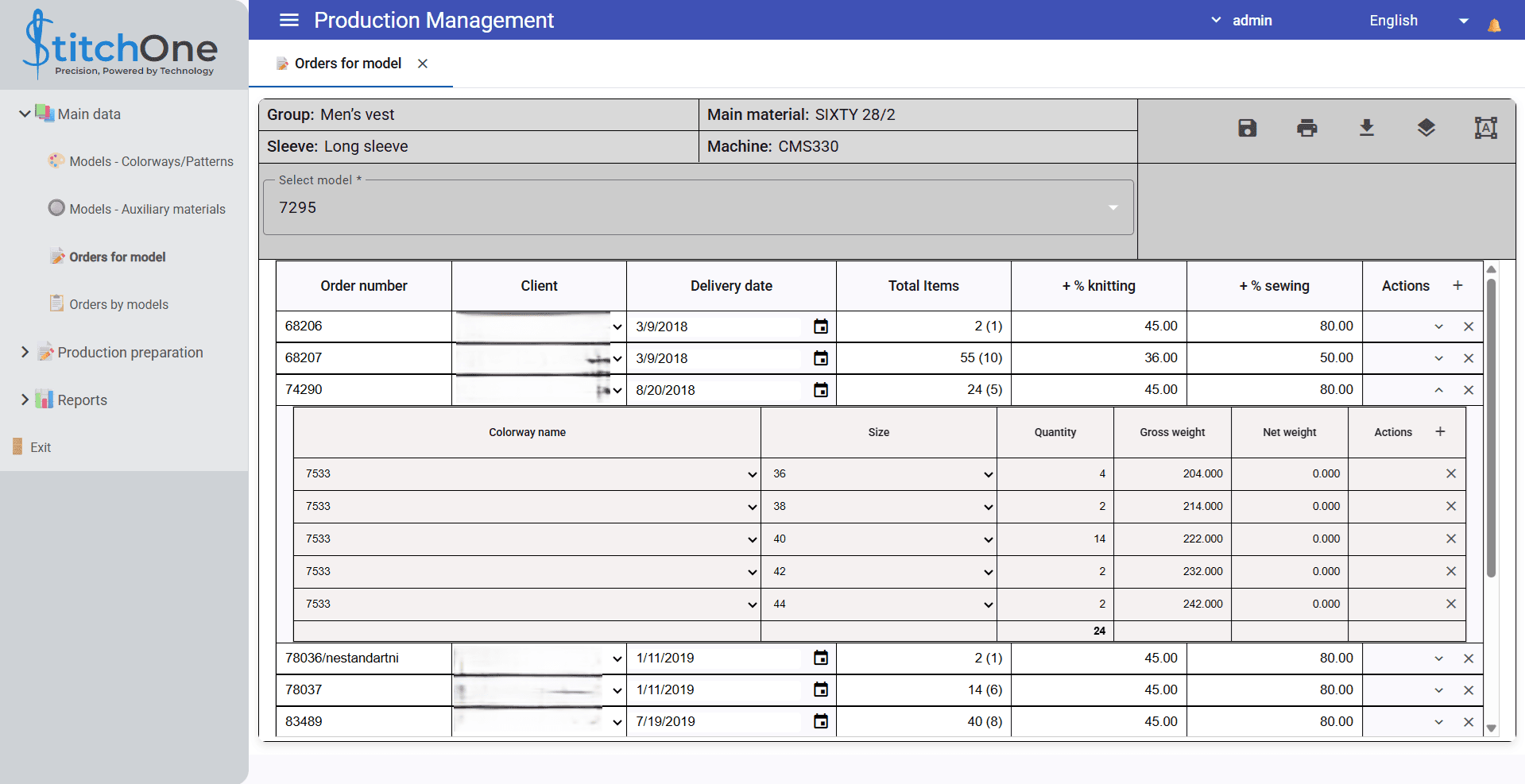Image resolution: width=1525 pixels, height=784 pixels.
Task: Delete order 68207 row
Action: [x=1469, y=358]
